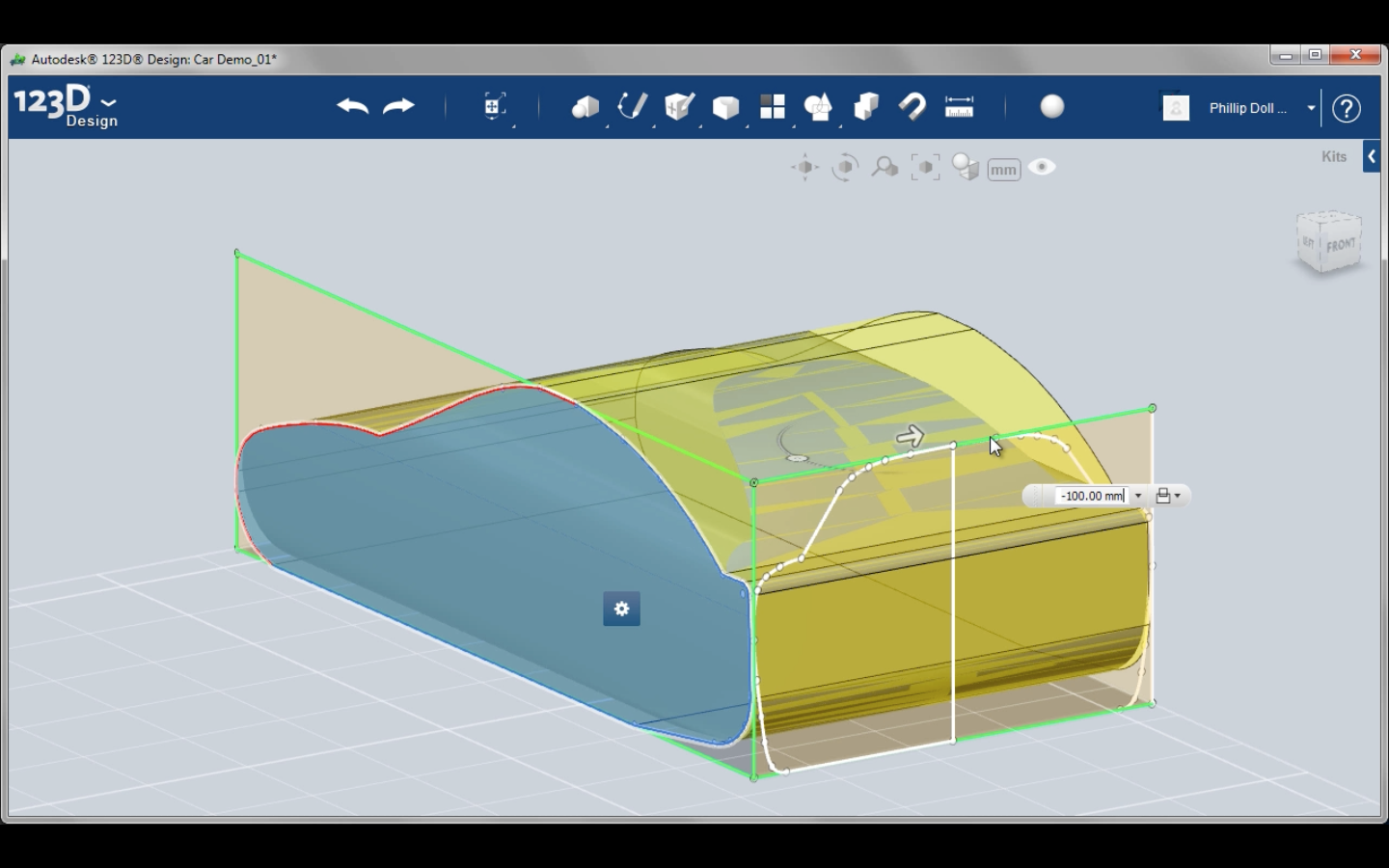Collapse the Kits panel with the chevron
The width and height of the screenshot is (1389, 868).
[x=1372, y=155]
